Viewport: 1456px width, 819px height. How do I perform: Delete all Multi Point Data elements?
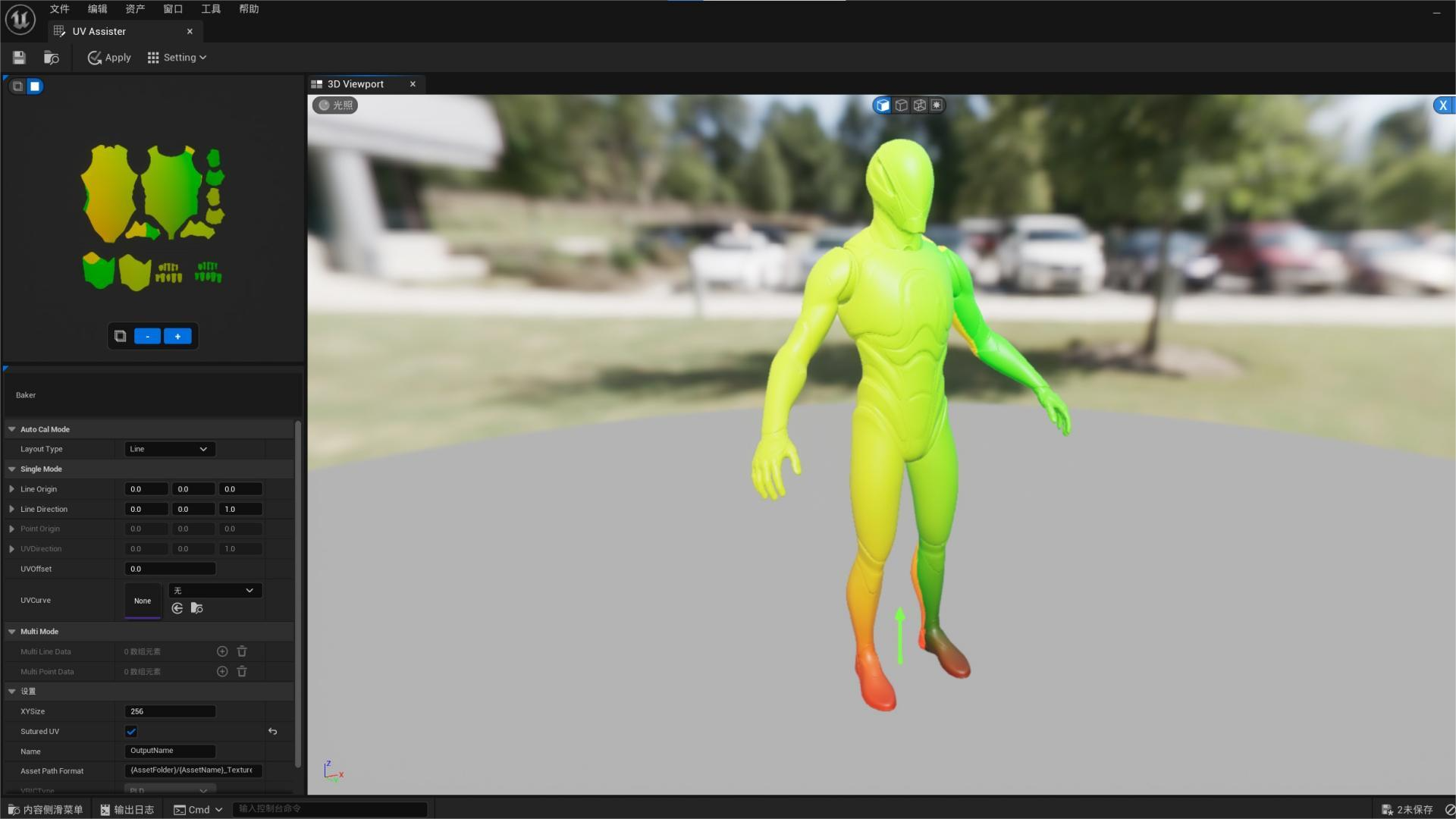[242, 672]
